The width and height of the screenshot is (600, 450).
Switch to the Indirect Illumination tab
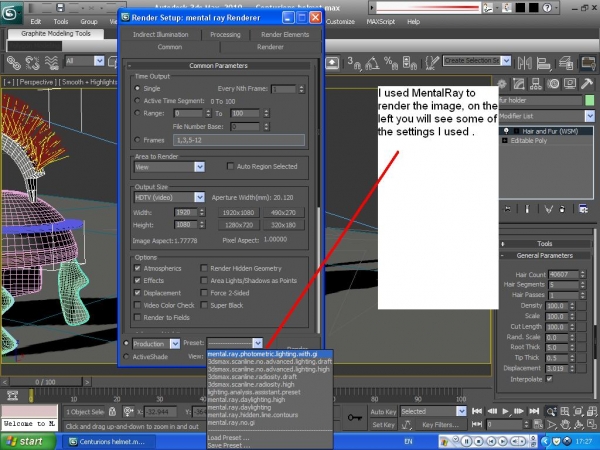160,34
